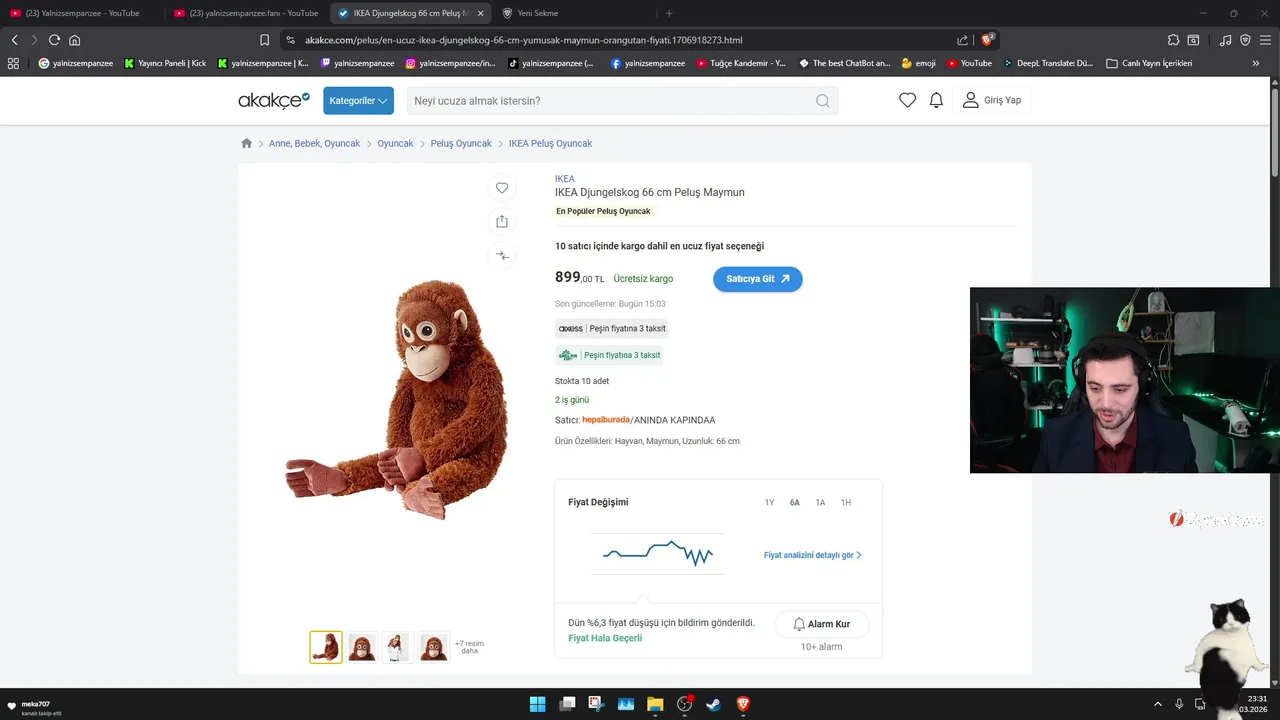
Task: Open Fiyat analizini detaylı gör link
Action: [x=813, y=555]
